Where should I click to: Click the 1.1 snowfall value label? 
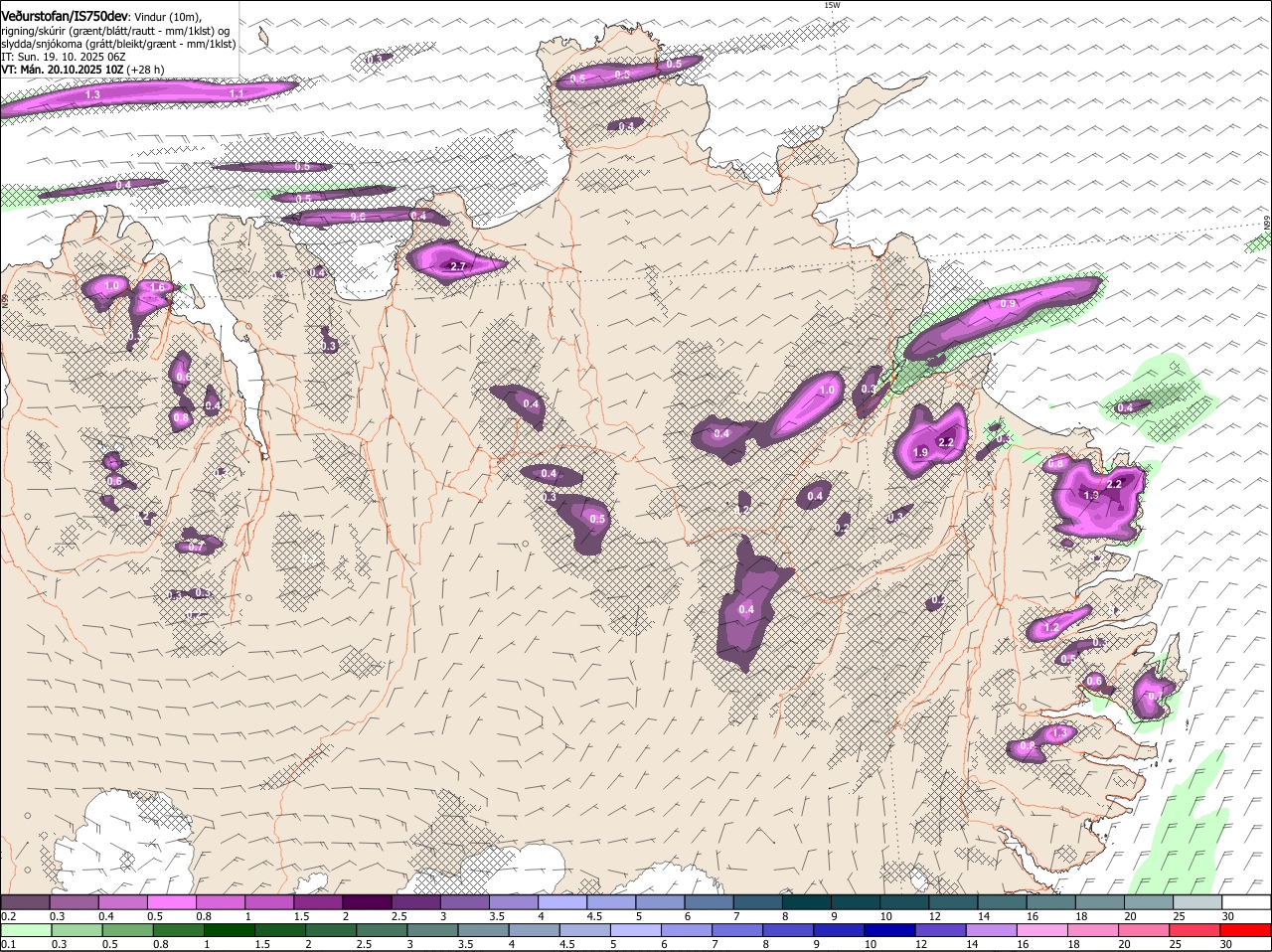[237, 93]
